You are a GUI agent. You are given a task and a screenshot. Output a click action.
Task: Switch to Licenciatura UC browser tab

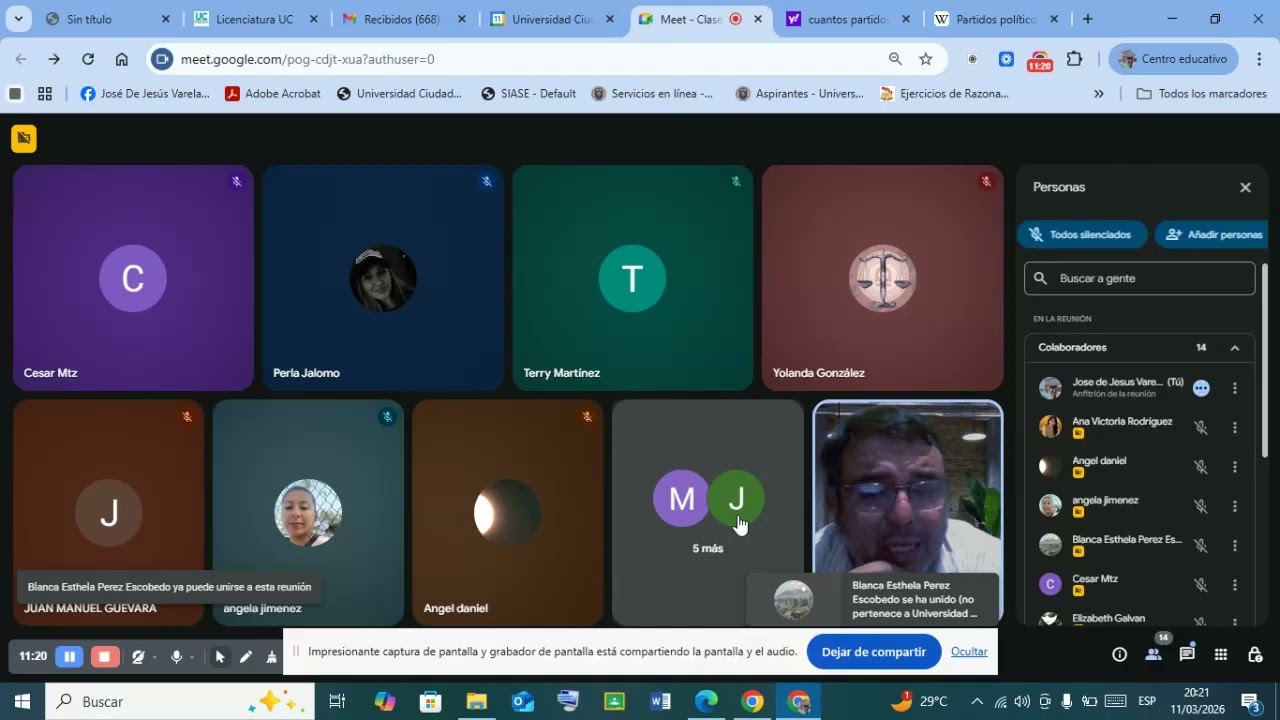256,19
